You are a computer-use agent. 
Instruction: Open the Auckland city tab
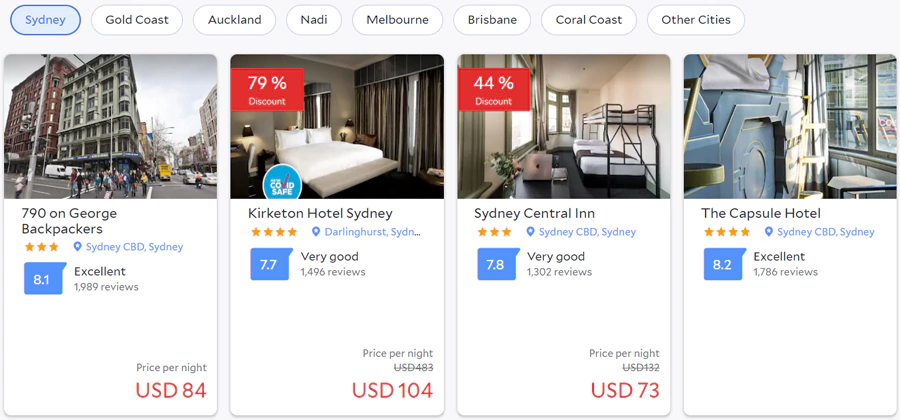pyautogui.click(x=235, y=20)
